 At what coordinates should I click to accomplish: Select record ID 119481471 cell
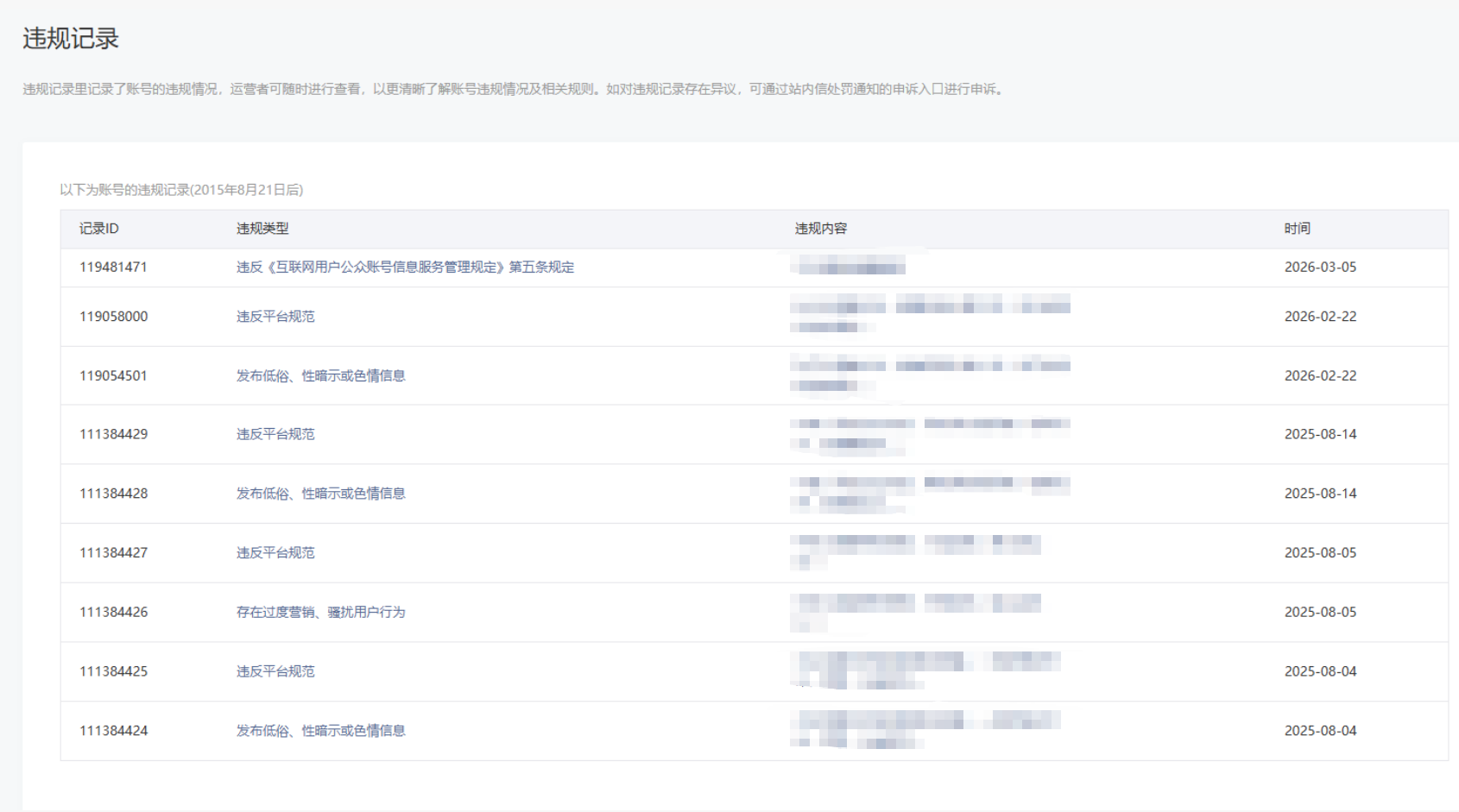point(113,268)
